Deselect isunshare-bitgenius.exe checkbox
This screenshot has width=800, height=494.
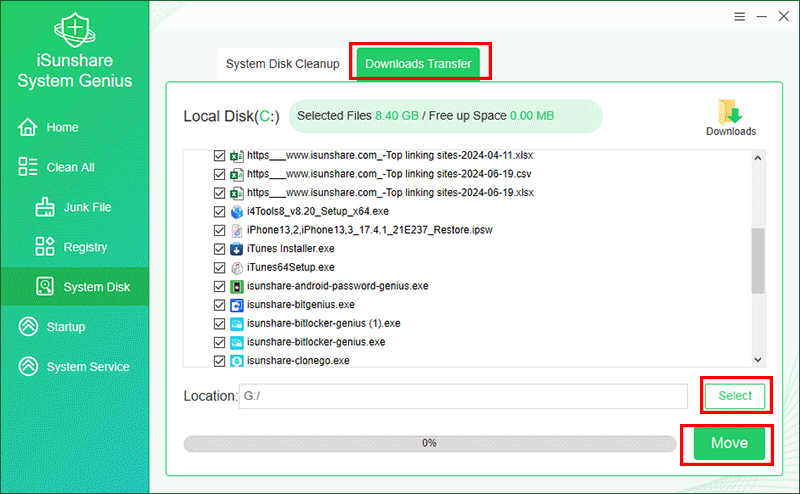pyautogui.click(x=220, y=304)
